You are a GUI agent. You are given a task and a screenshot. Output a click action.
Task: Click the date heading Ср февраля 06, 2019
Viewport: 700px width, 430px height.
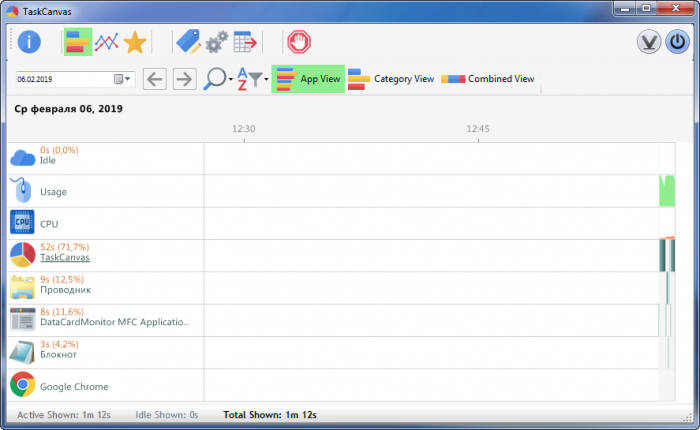pos(68,109)
